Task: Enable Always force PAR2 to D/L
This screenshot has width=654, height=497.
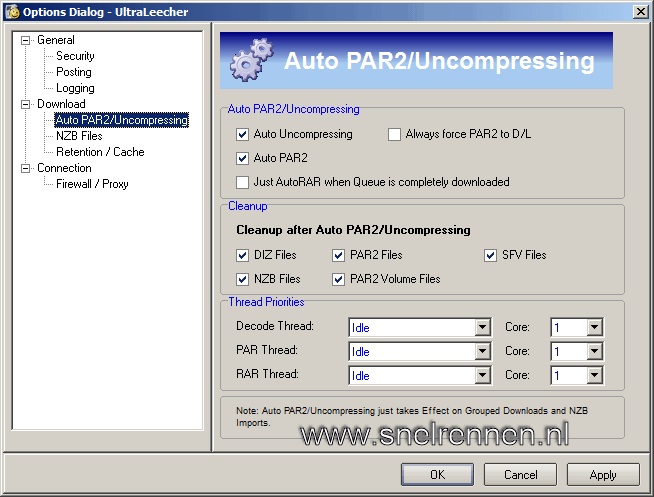Action: 394,134
